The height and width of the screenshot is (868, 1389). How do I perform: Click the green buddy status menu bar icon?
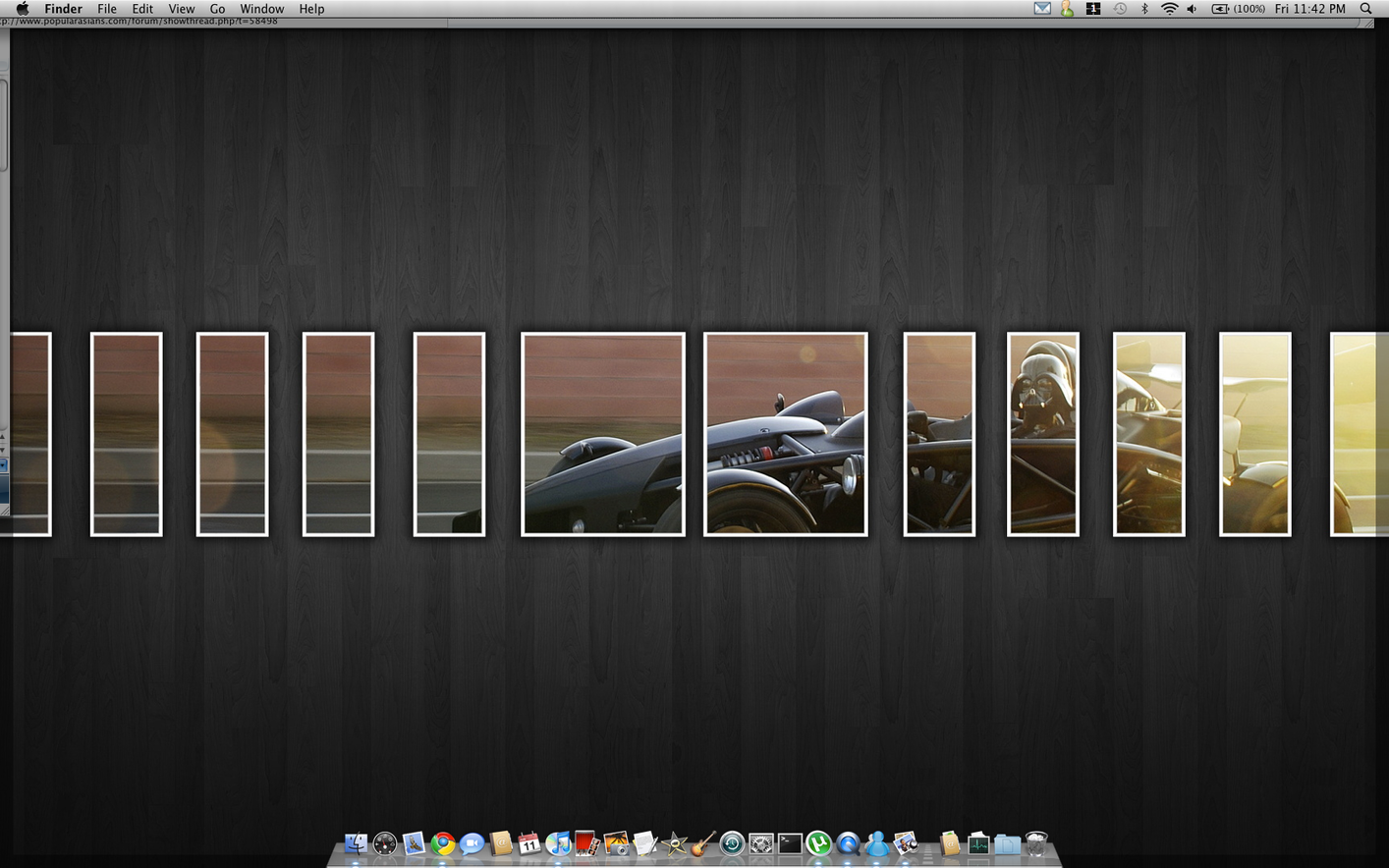tap(1067, 9)
